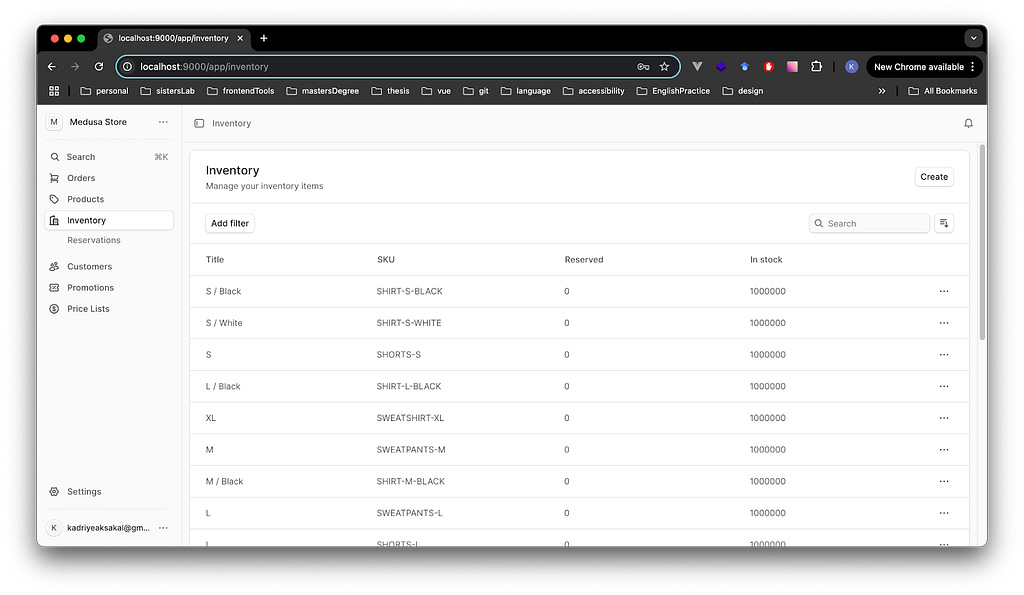This screenshot has width=1024, height=595.
Task: Toggle the sidebar panel icon beside Inventory breadcrumb
Action: point(199,123)
